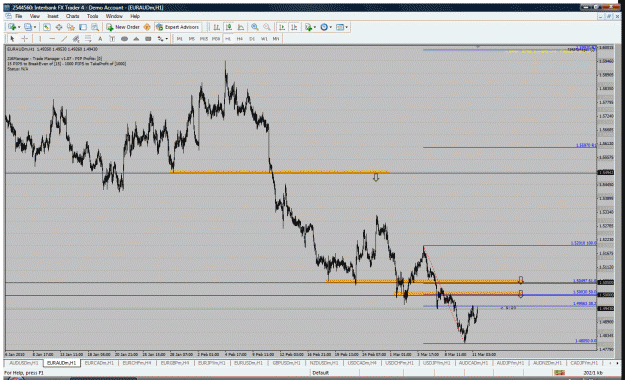Viewport: 625px width, 380px height.
Task: Open the Data Window panel
Action: click(59, 27)
